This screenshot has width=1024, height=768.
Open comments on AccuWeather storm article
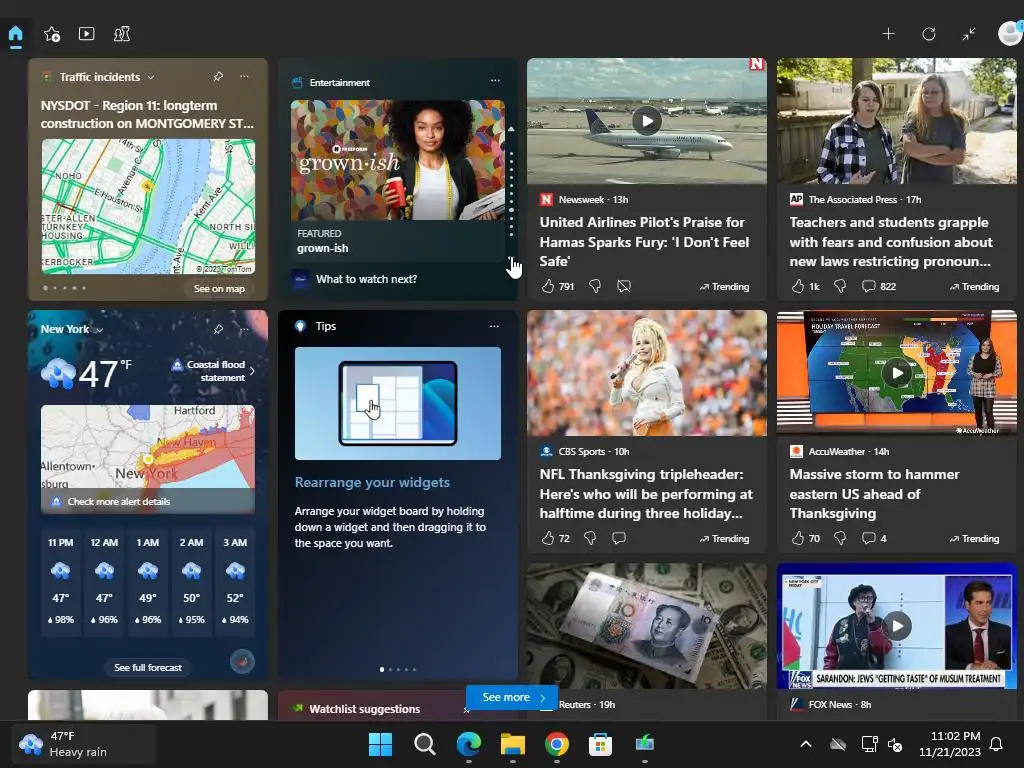pos(869,538)
